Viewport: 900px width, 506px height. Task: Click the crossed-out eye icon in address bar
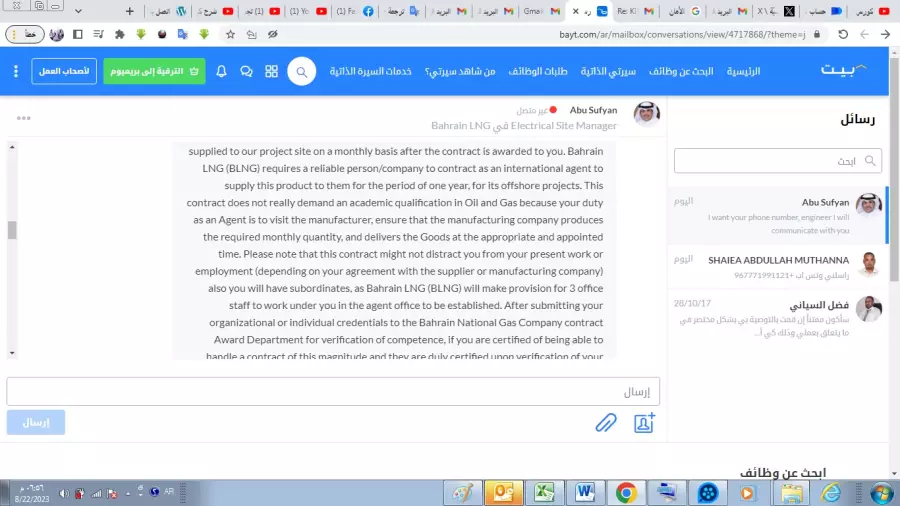tap(273, 34)
